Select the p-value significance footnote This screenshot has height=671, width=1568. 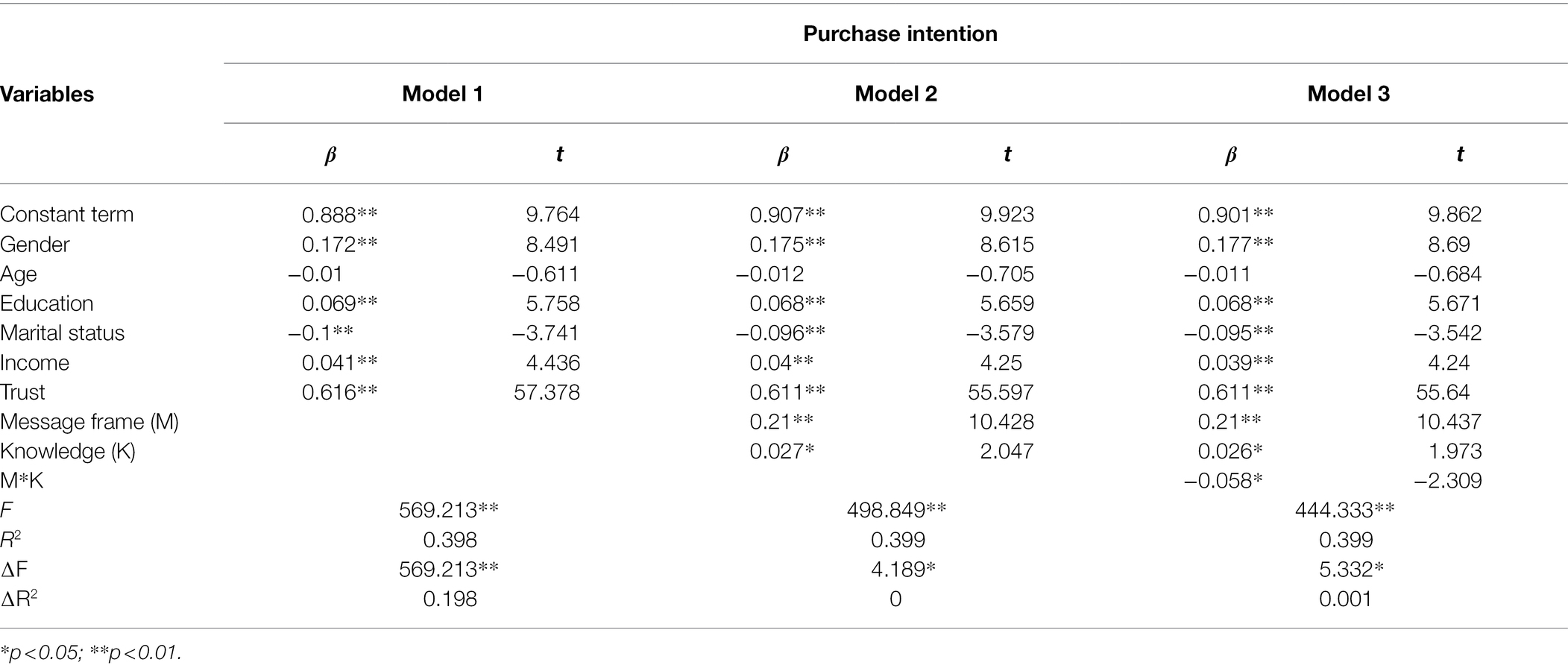coord(91,653)
